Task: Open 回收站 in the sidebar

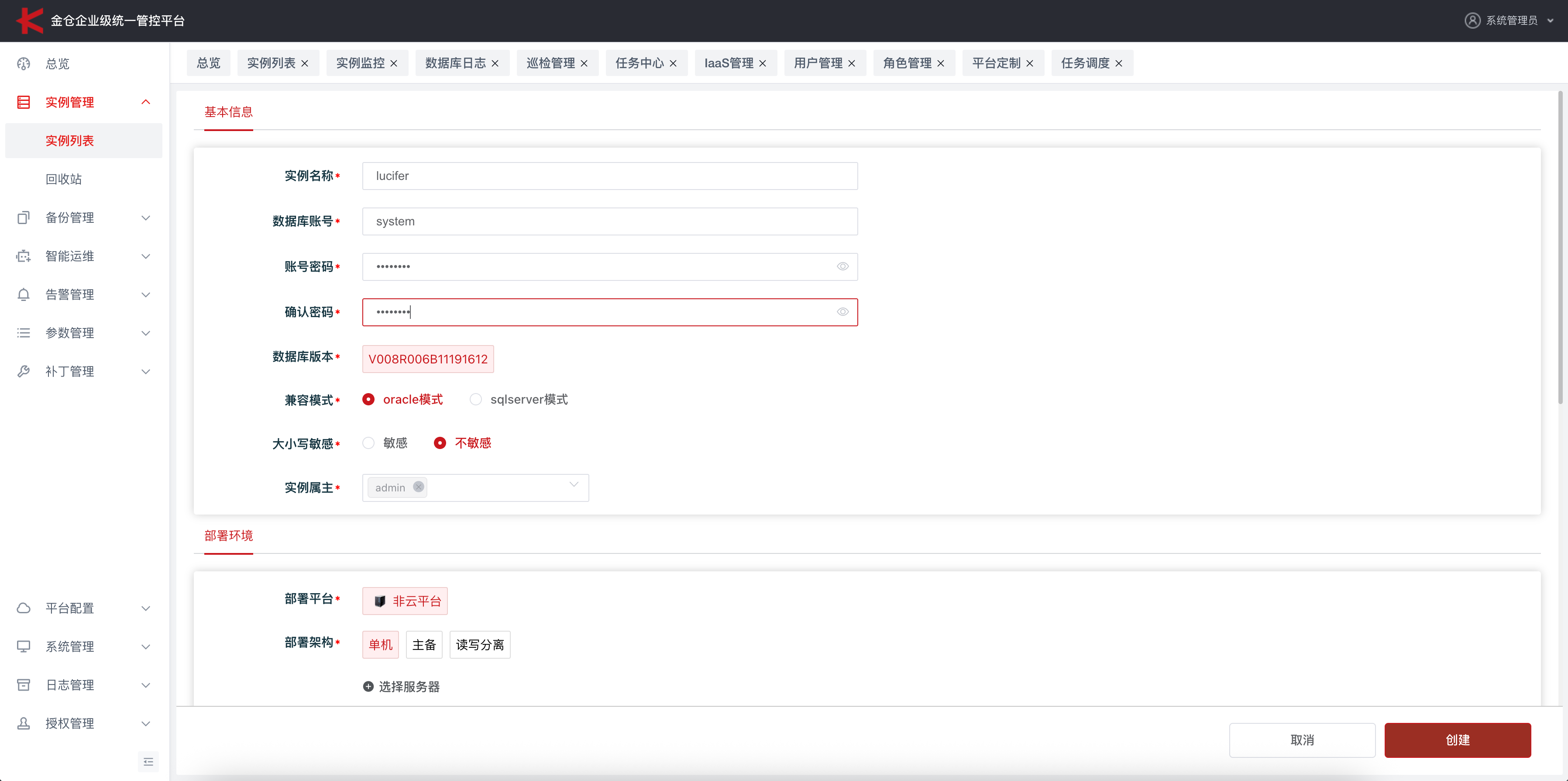Action: [63, 179]
